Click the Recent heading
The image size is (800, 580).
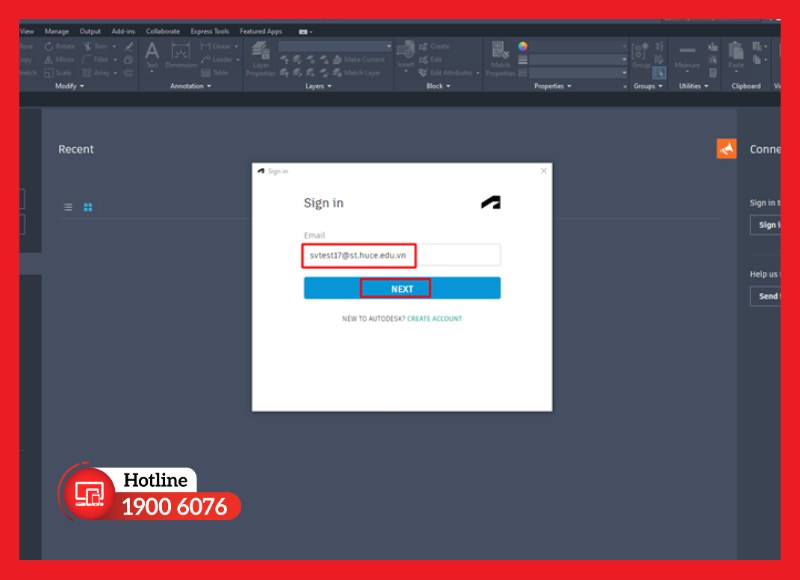76,149
